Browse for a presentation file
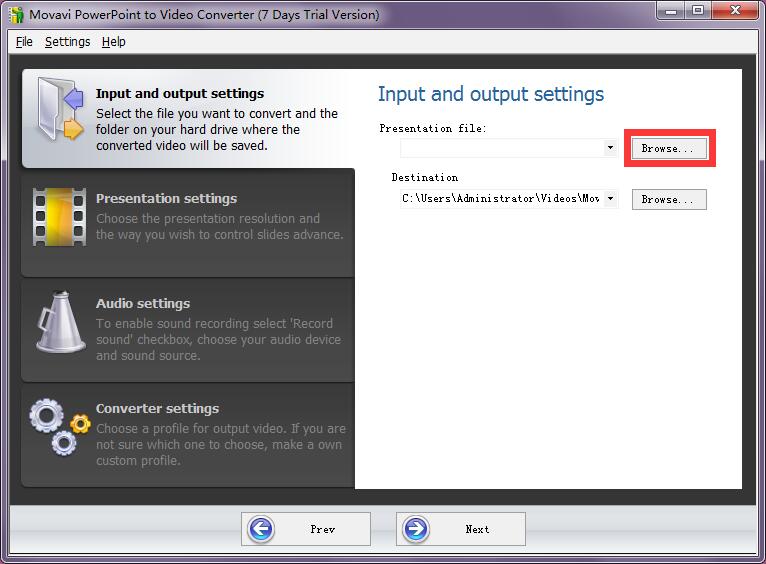Image resolution: width=766 pixels, height=564 pixels. point(669,148)
